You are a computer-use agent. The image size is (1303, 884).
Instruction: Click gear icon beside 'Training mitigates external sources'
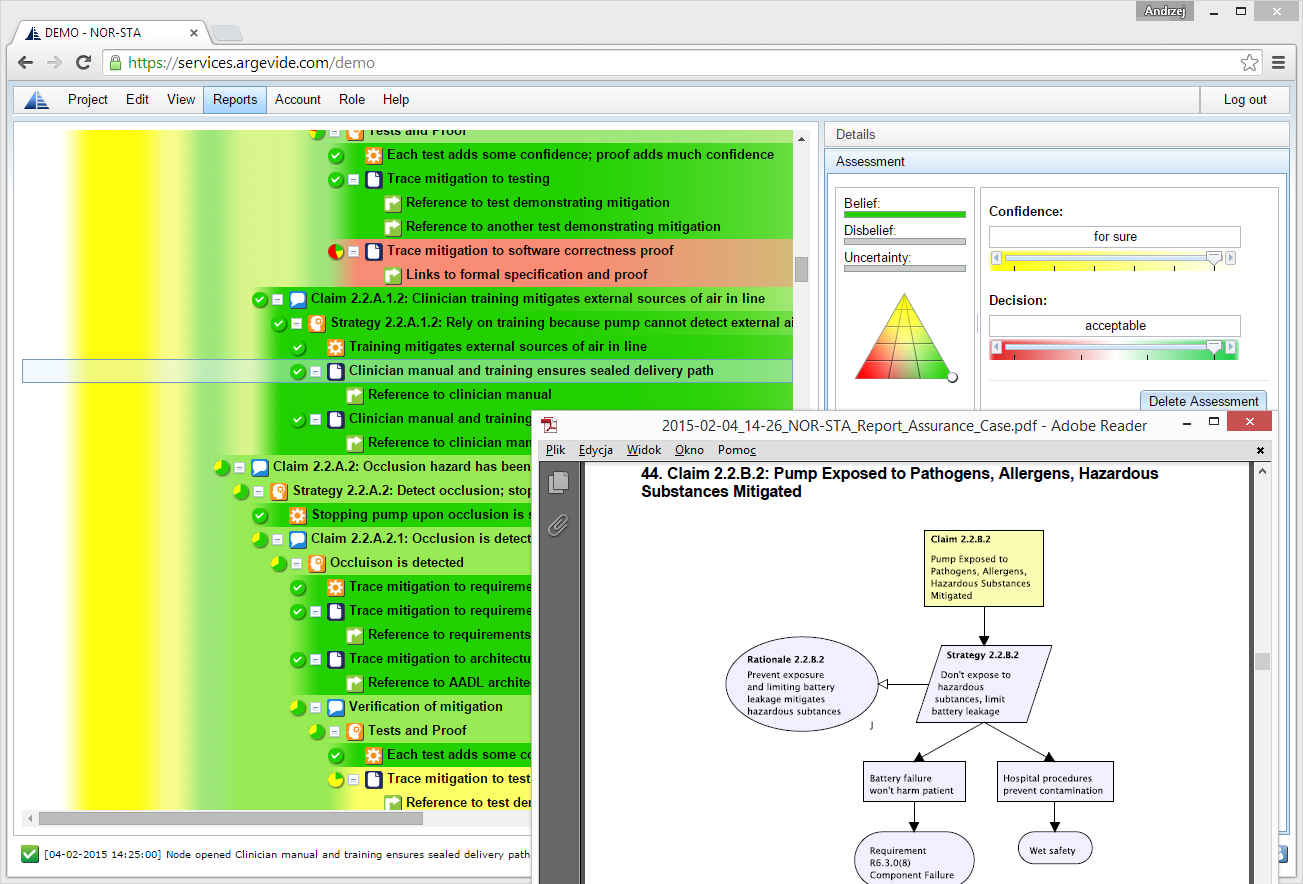(x=336, y=347)
